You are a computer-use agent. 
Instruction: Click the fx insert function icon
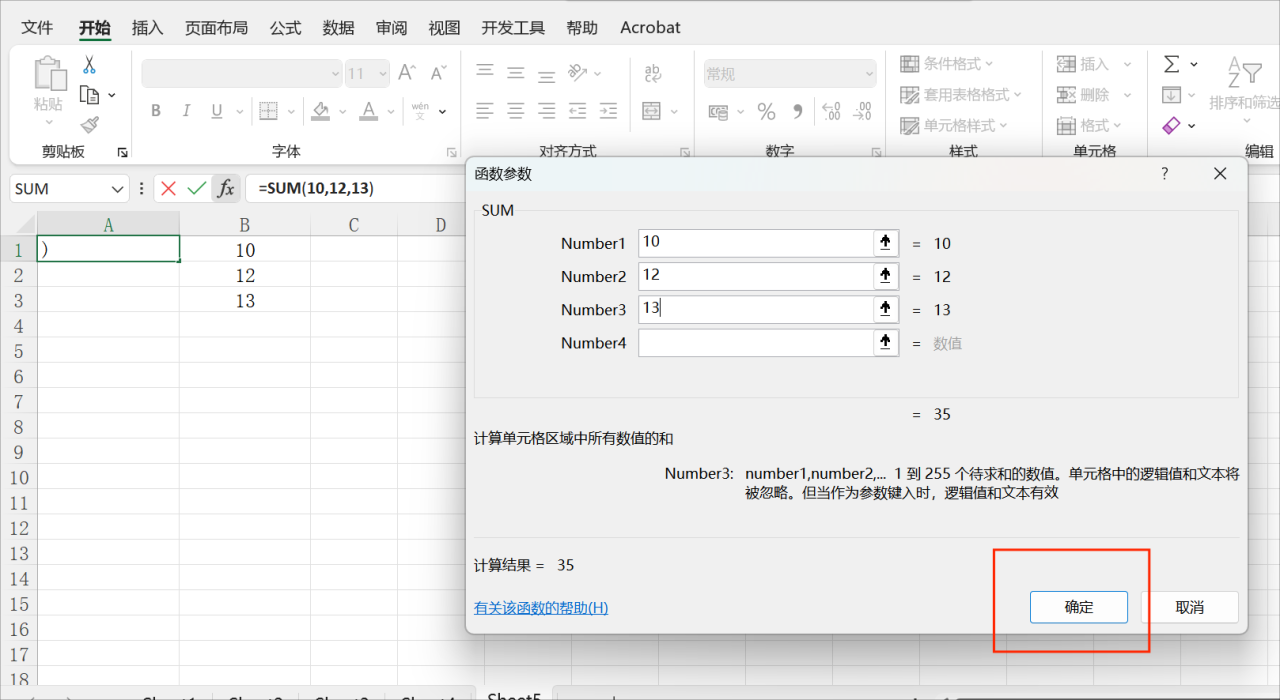pos(226,188)
